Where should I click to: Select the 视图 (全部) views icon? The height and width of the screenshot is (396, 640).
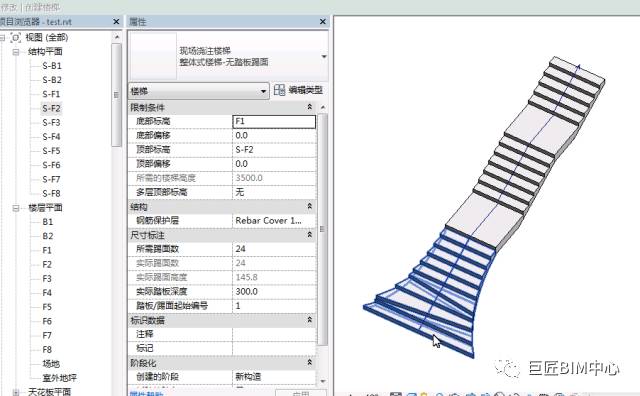pyautogui.click(x=16, y=38)
